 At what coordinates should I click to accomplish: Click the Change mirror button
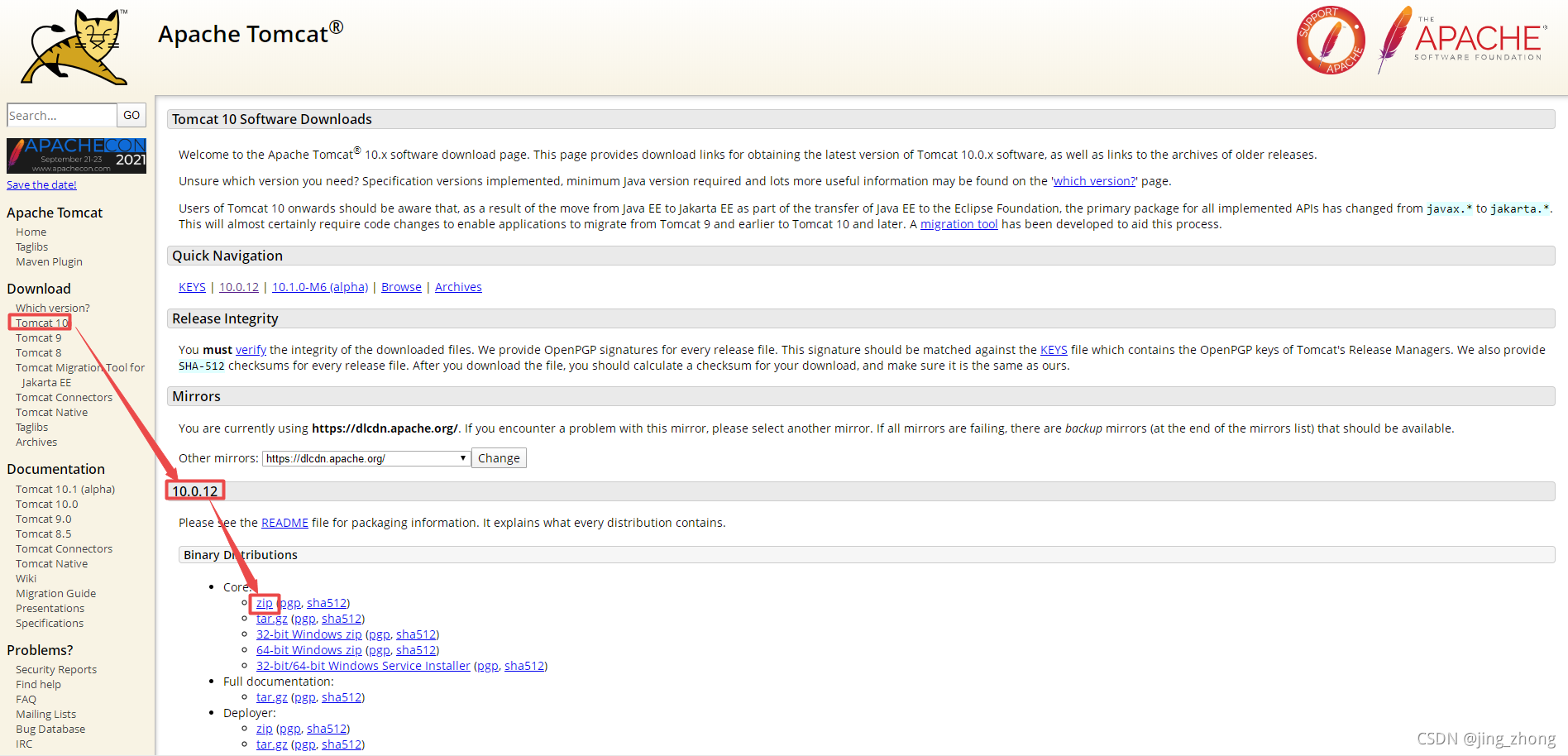point(499,458)
